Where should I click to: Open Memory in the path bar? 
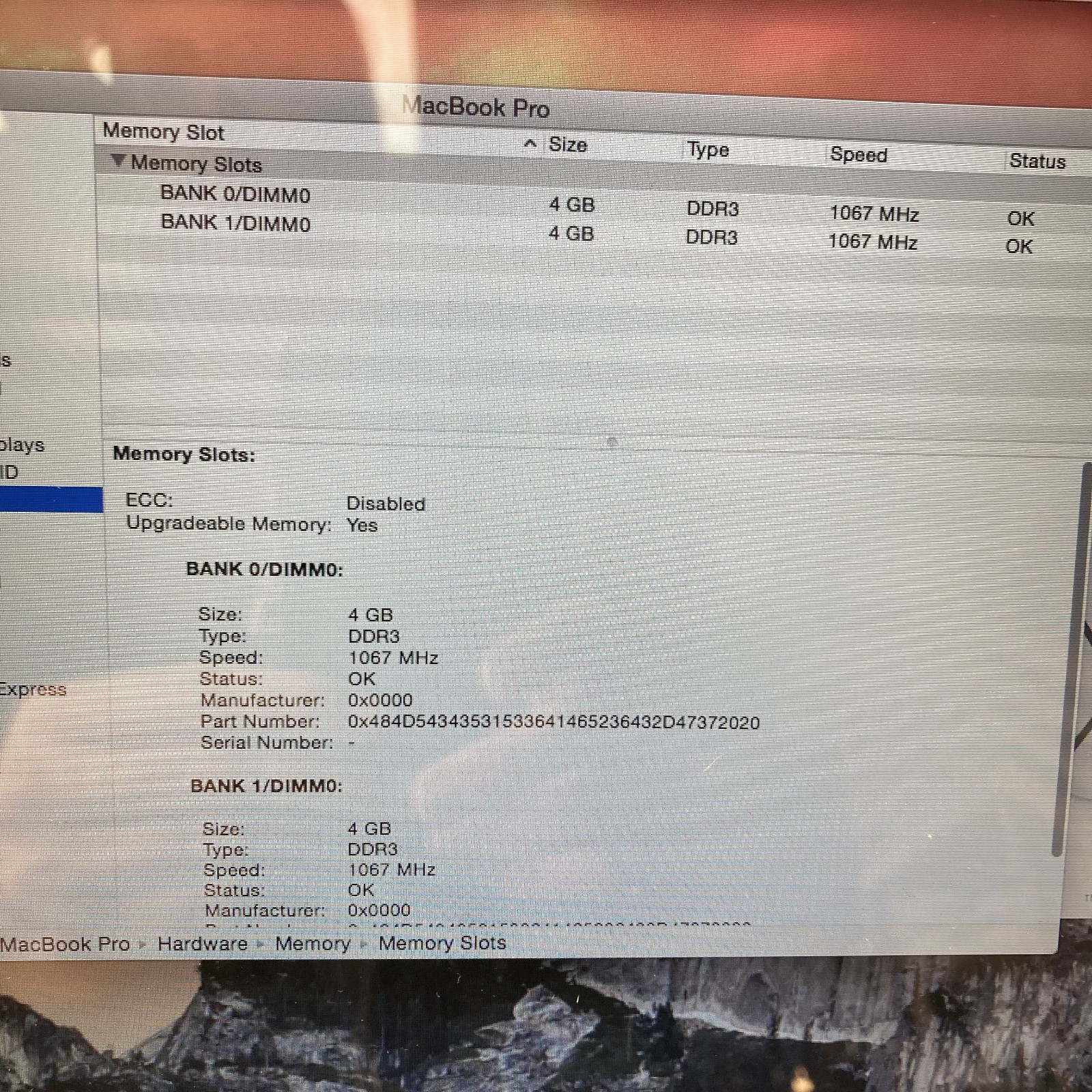click(x=313, y=944)
